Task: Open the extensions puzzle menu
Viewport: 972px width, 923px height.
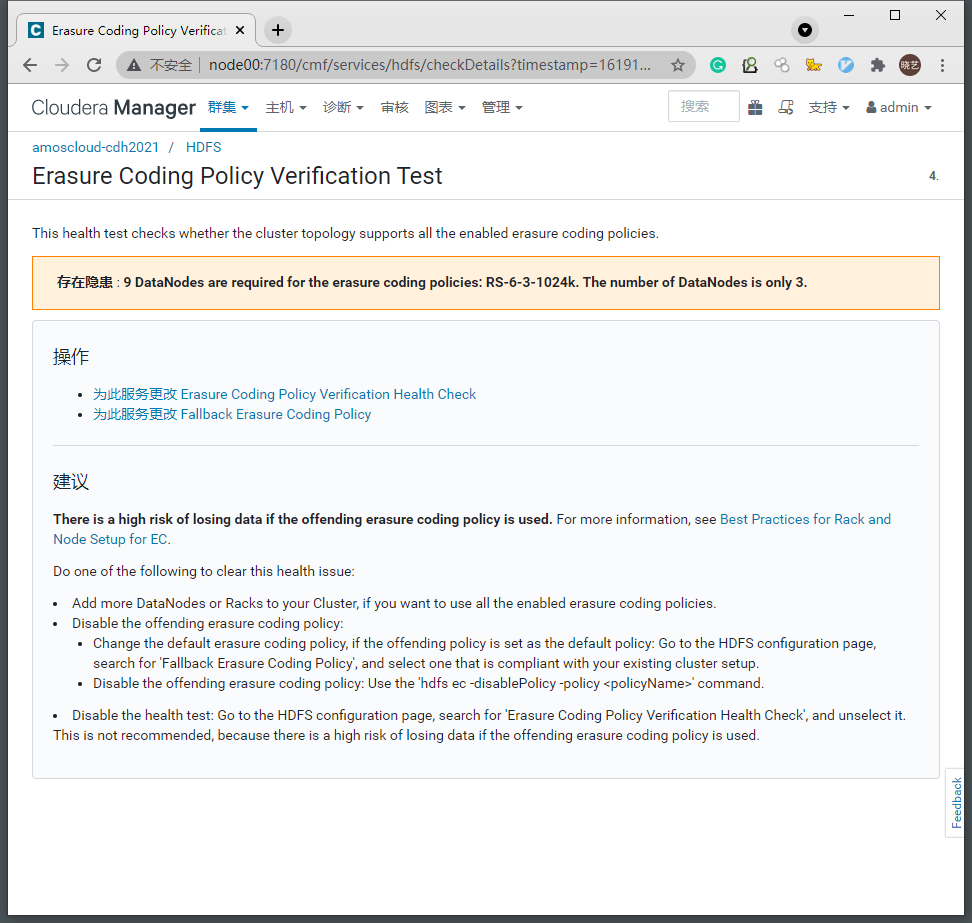Action: point(878,65)
